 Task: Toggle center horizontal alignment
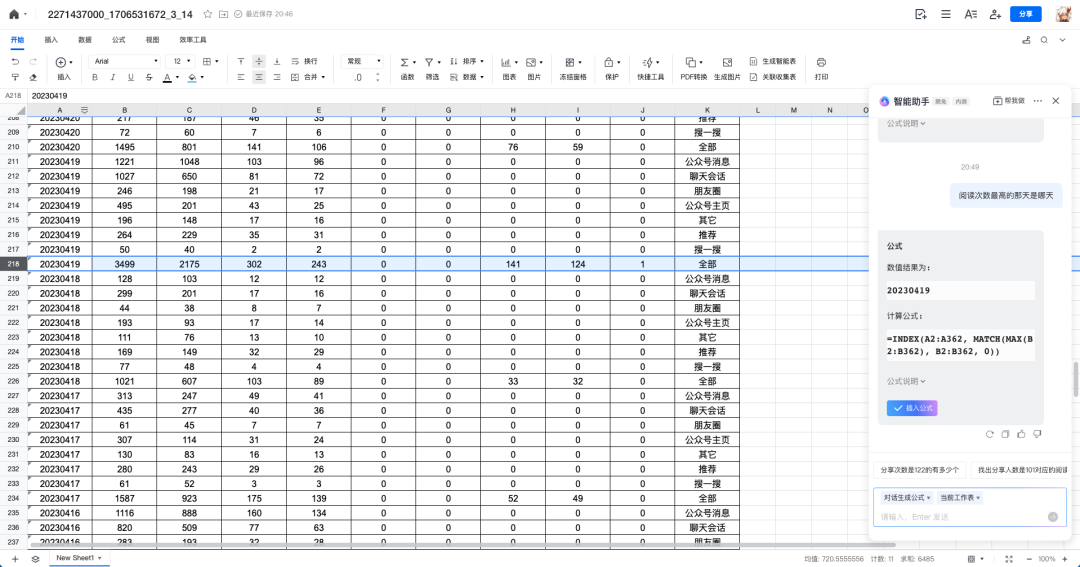(259, 77)
